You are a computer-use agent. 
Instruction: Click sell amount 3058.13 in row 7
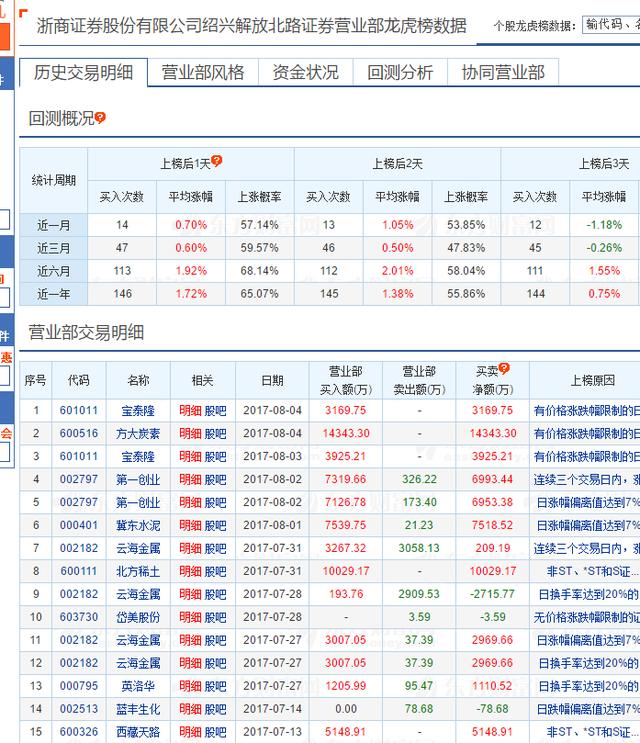click(419, 548)
